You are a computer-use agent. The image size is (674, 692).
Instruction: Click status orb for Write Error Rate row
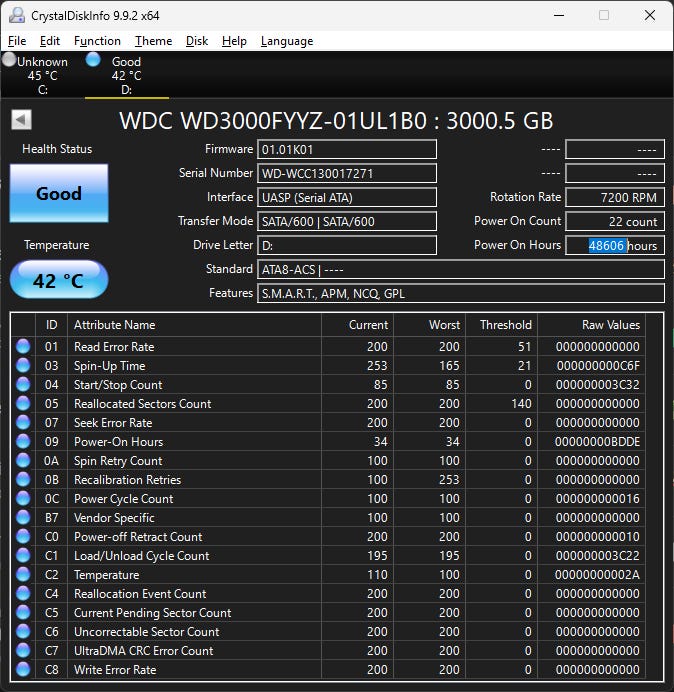pyautogui.click(x=23, y=669)
